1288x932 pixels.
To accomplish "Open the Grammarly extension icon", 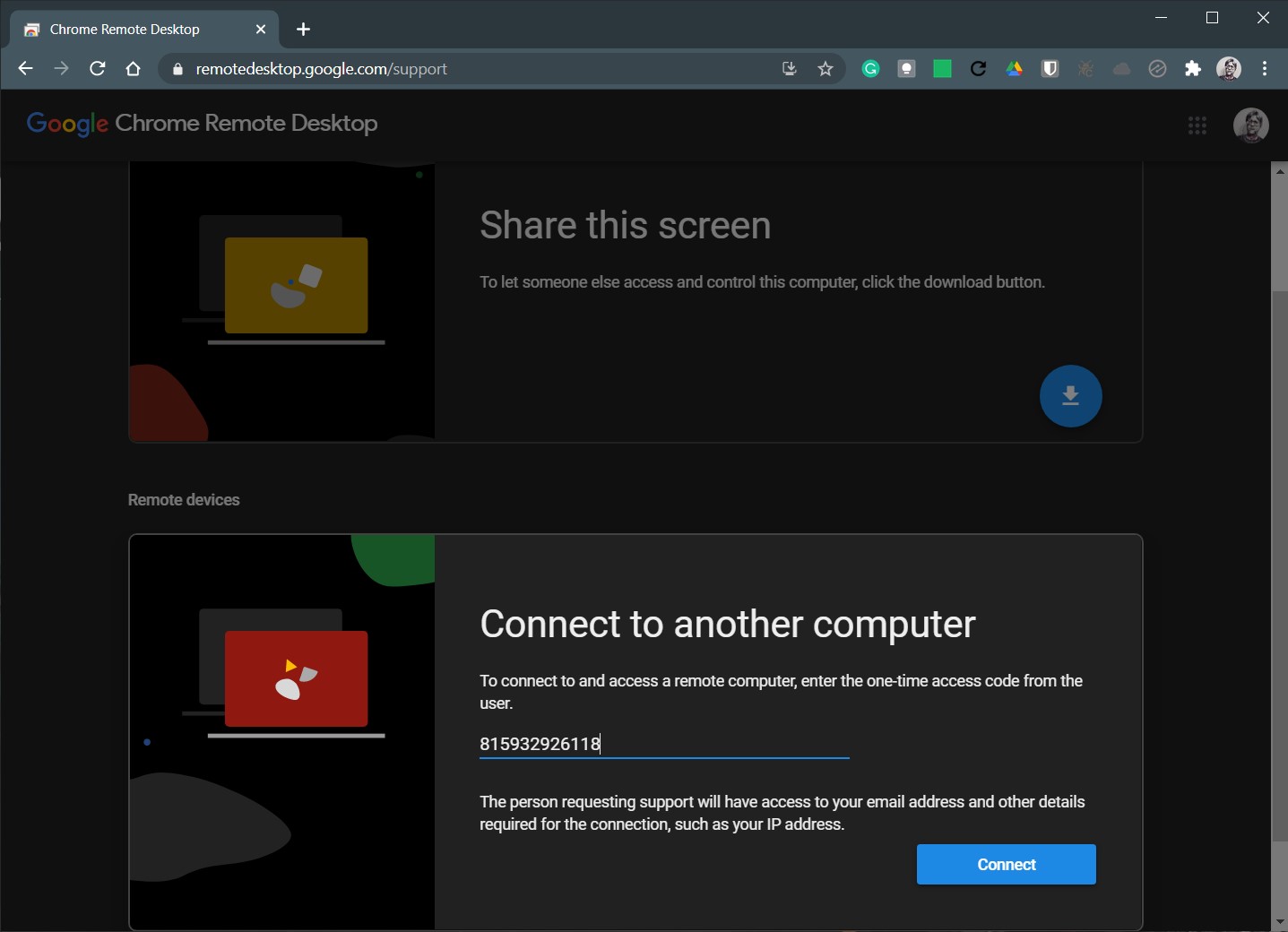I will [870, 69].
